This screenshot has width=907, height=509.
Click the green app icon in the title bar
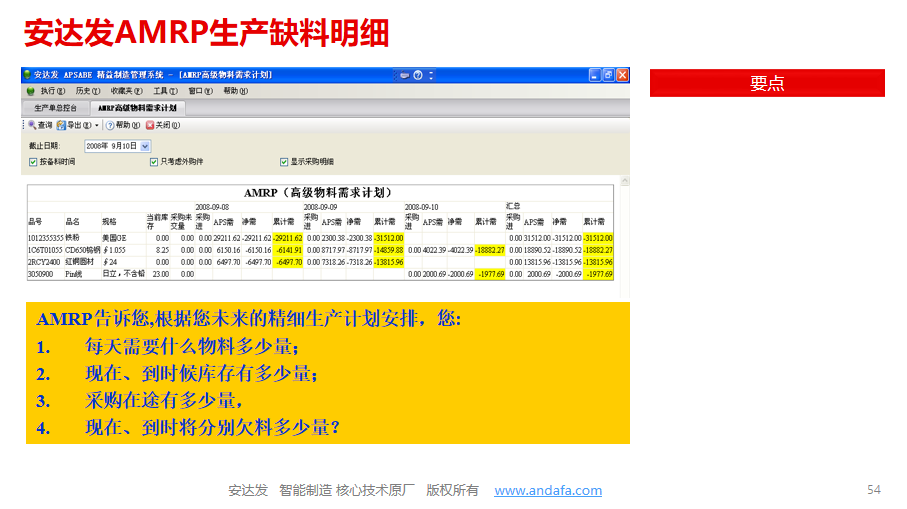[x=27, y=75]
